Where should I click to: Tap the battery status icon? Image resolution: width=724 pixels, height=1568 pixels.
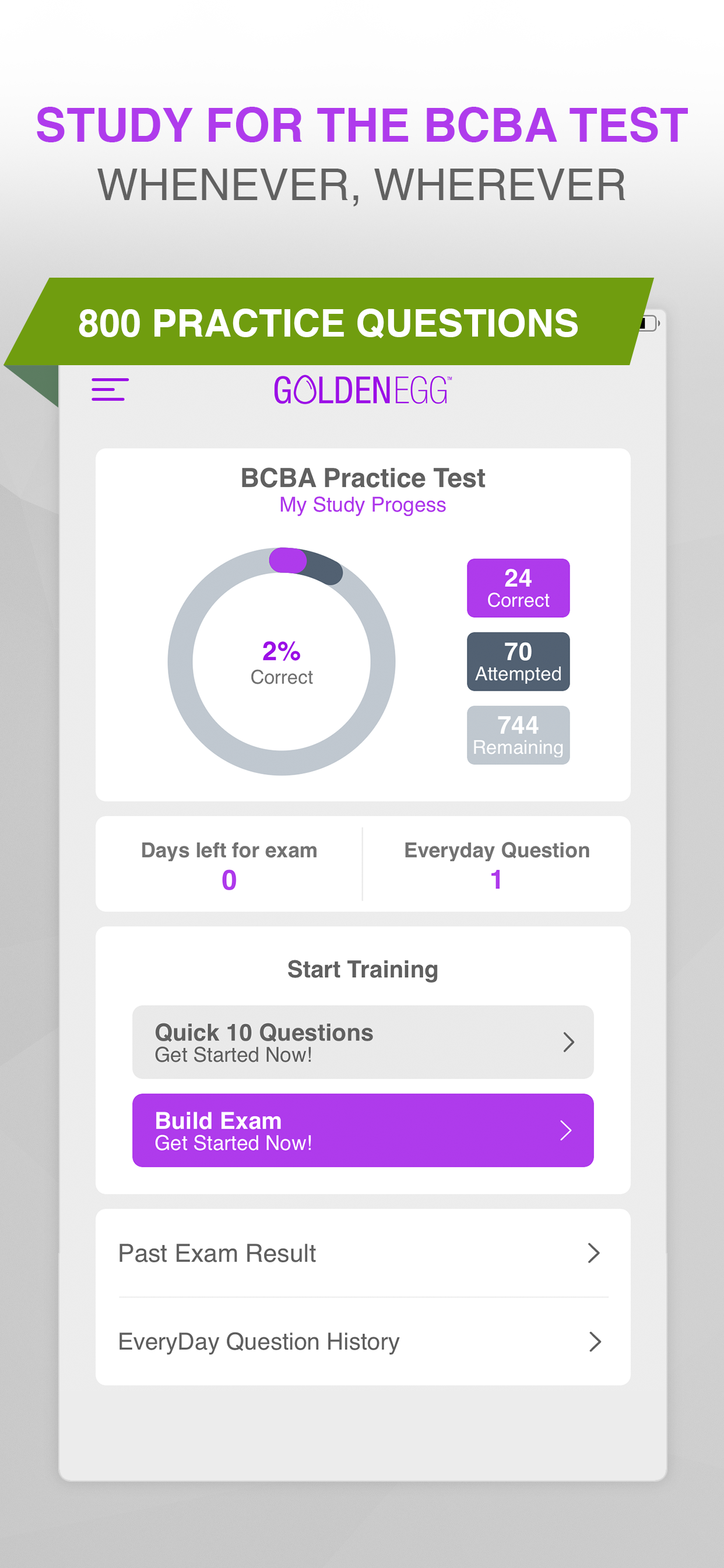[x=649, y=323]
